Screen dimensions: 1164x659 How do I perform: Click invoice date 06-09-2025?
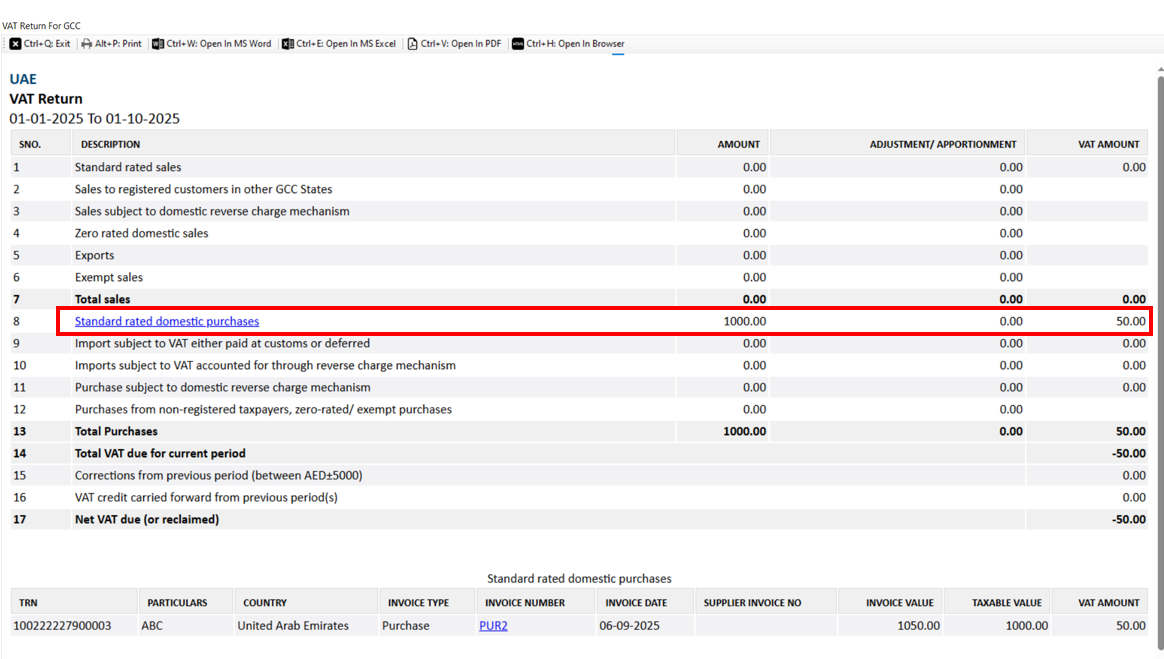tap(630, 626)
